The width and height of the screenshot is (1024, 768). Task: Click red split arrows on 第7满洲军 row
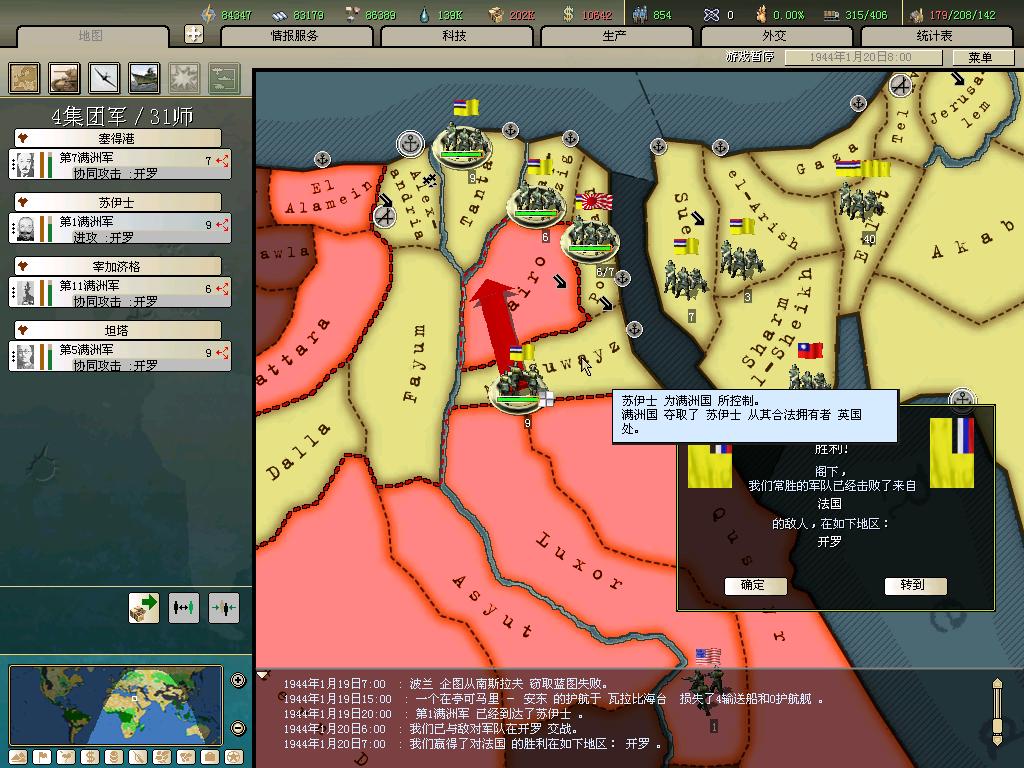click(223, 161)
